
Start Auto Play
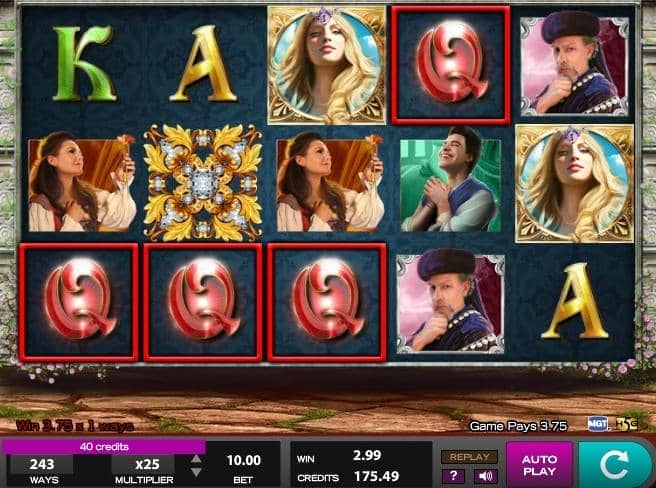click(539, 465)
